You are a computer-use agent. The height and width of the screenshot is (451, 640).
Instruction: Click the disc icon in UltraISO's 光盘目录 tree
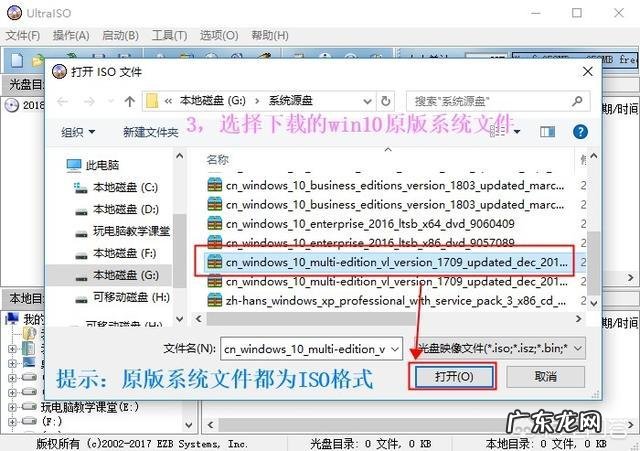[x=11, y=105]
